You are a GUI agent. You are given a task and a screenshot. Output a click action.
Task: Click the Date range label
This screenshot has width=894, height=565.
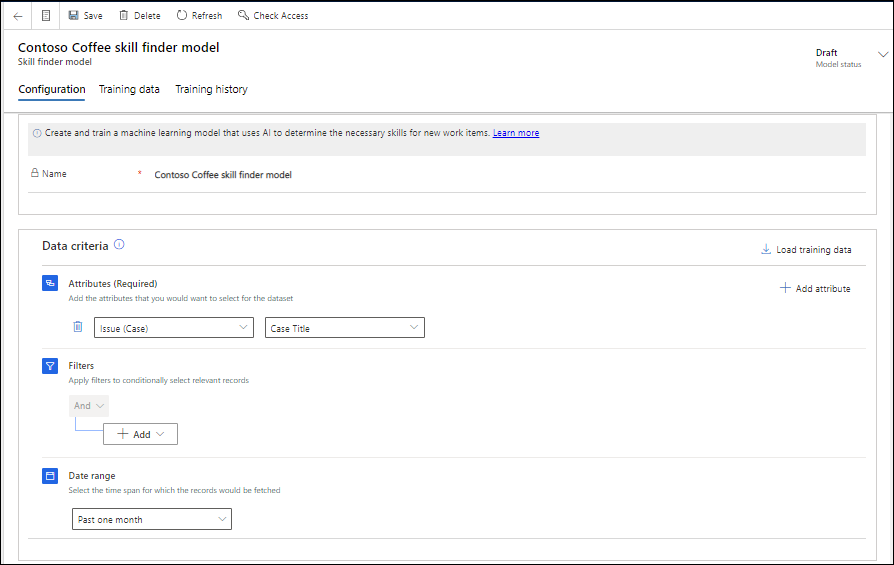click(92, 475)
